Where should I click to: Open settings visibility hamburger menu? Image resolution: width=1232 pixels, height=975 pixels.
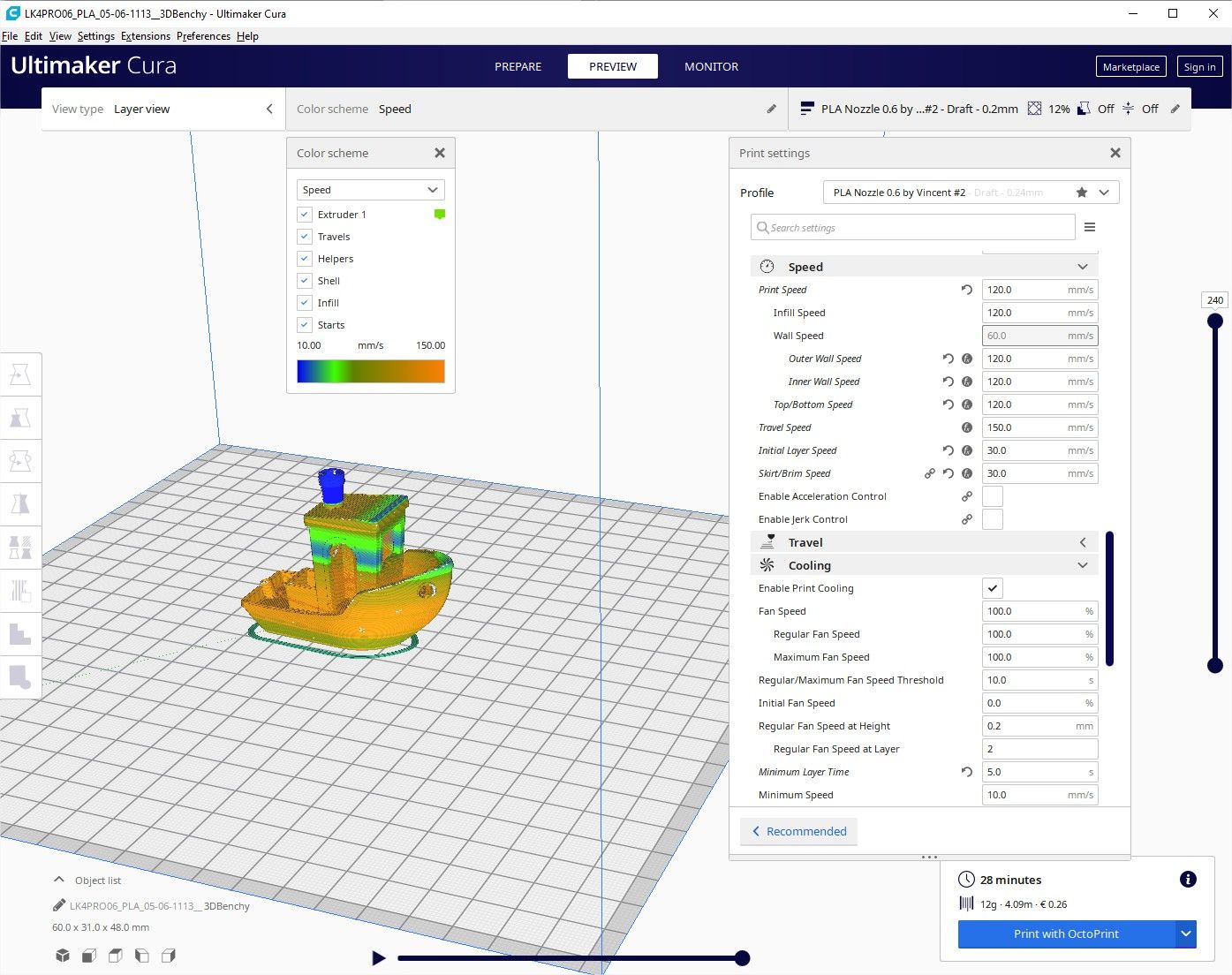(1090, 227)
